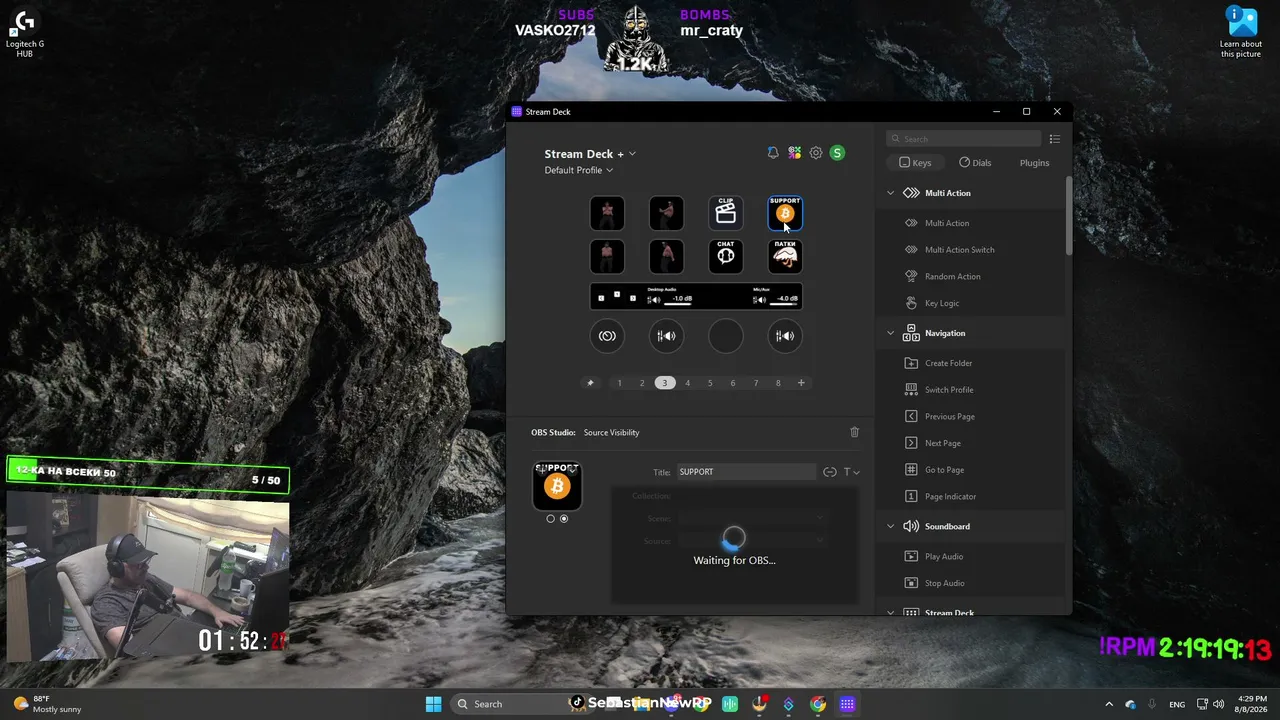
Task: Go to page 2
Action: click(x=642, y=383)
